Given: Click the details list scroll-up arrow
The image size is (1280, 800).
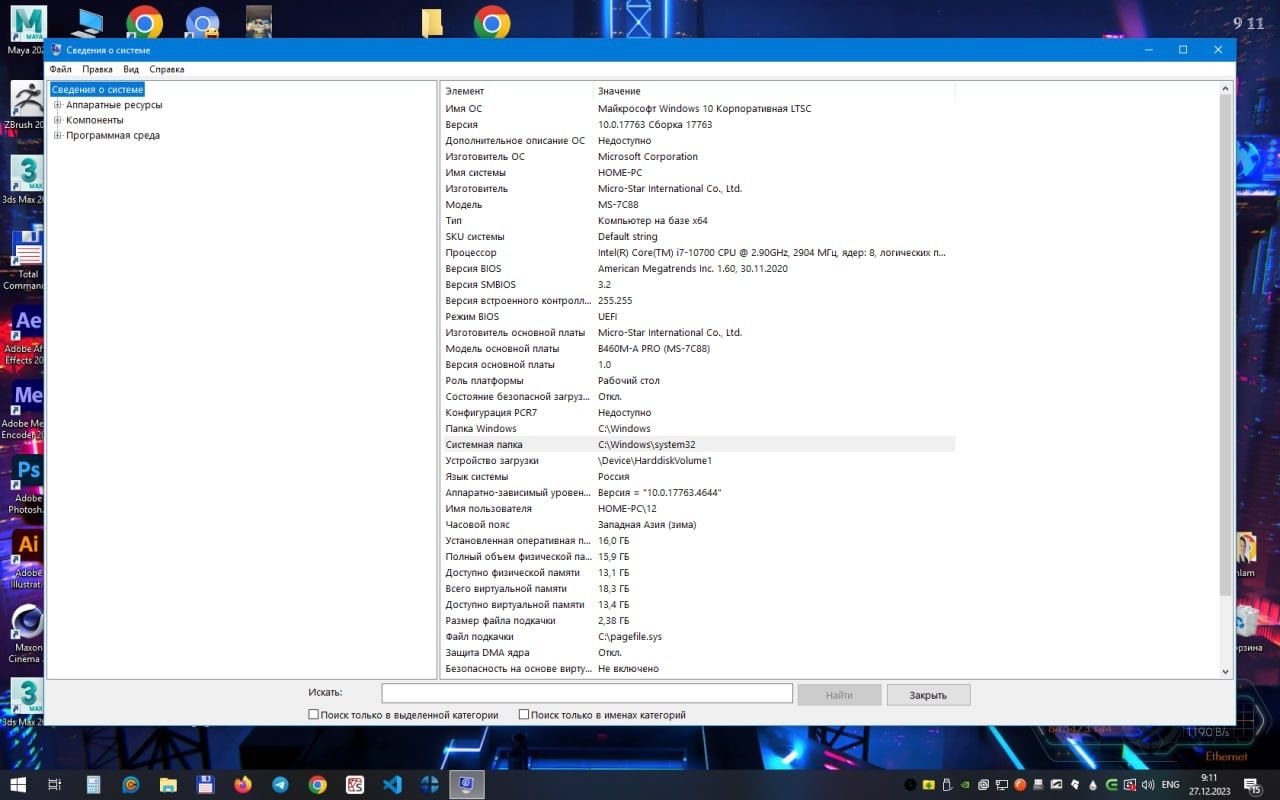Looking at the screenshot, I should pyautogui.click(x=1225, y=90).
